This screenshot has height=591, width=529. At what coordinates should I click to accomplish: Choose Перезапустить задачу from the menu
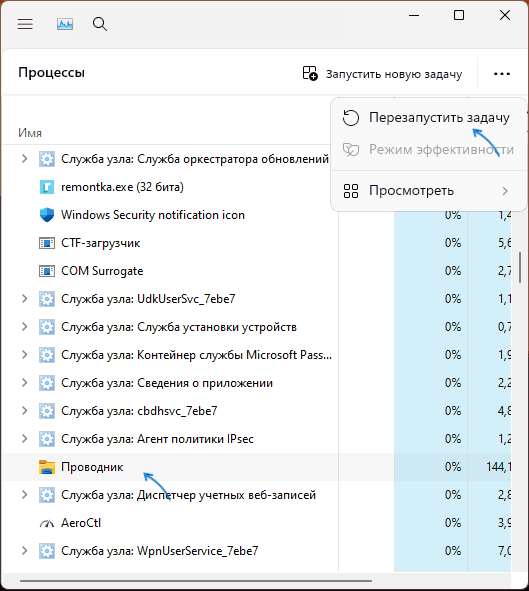pyautogui.click(x=428, y=118)
